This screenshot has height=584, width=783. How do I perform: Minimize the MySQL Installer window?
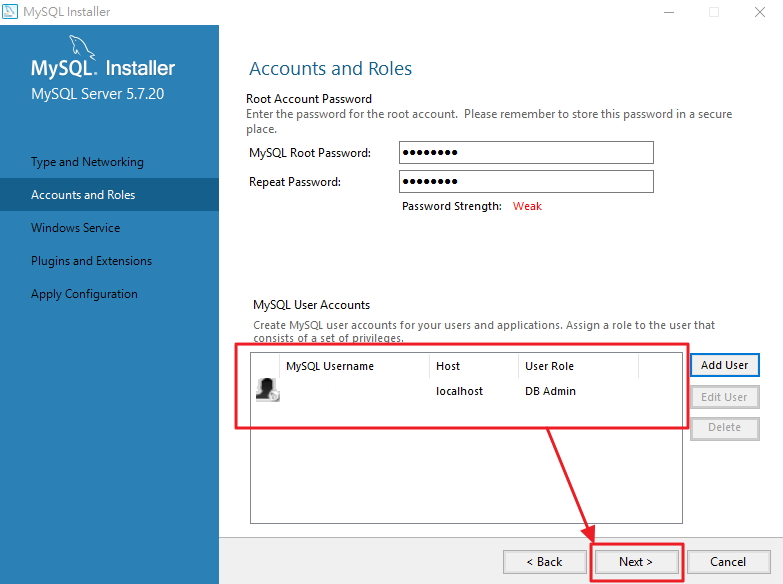click(x=669, y=12)
